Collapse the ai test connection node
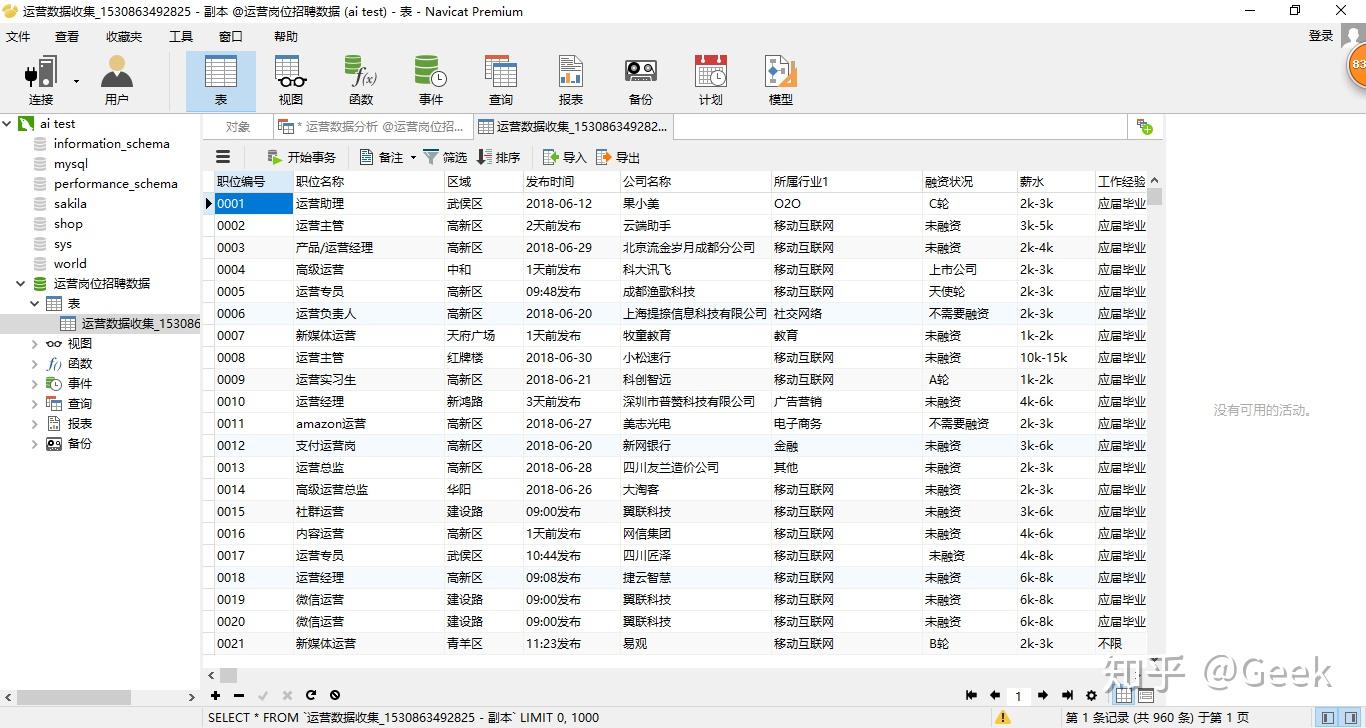Screen dimensions: 1366x728 tap(8, 124)
